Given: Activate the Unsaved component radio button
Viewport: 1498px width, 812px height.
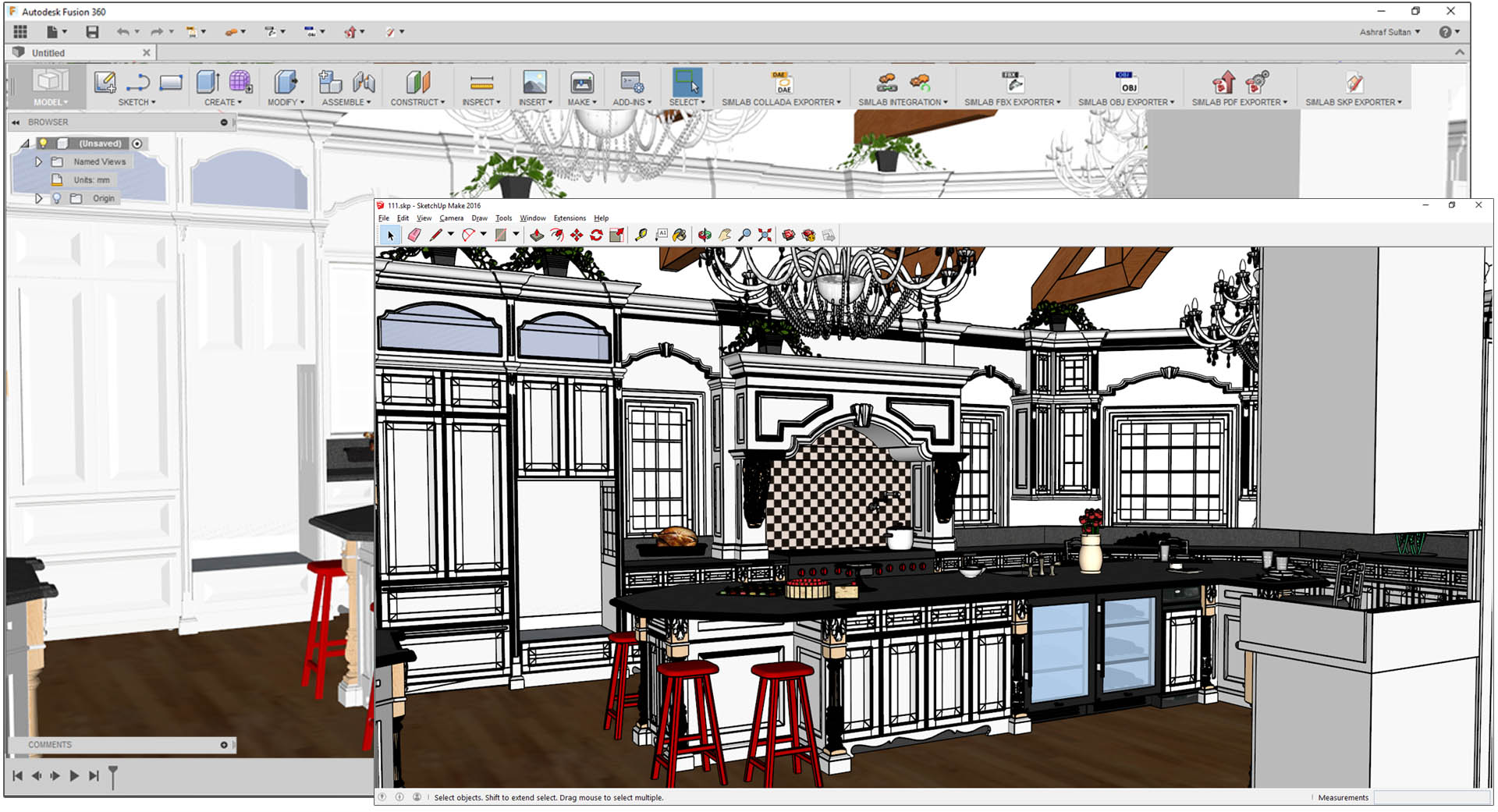Looking at the screenshot, I should click(x=137, y=144).
